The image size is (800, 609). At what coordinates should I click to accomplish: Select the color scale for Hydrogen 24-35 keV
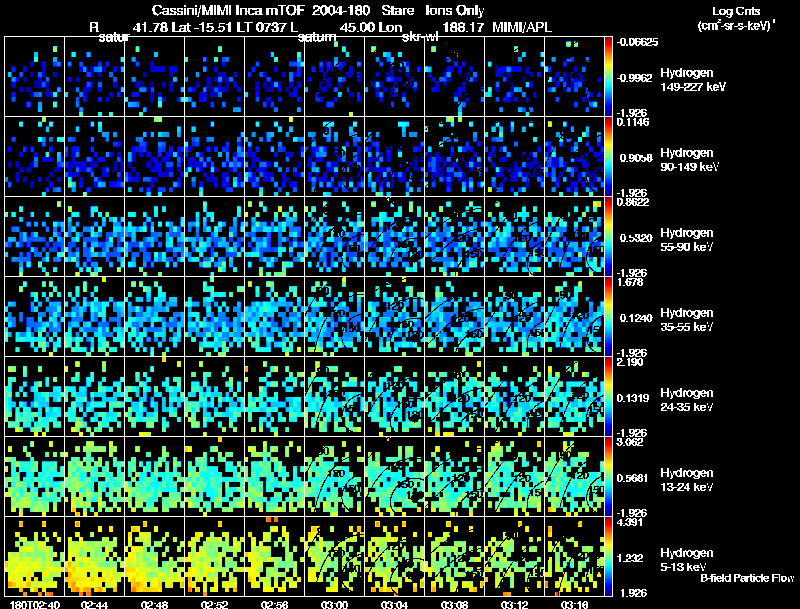pyautogui.click(x=608, y=396)
